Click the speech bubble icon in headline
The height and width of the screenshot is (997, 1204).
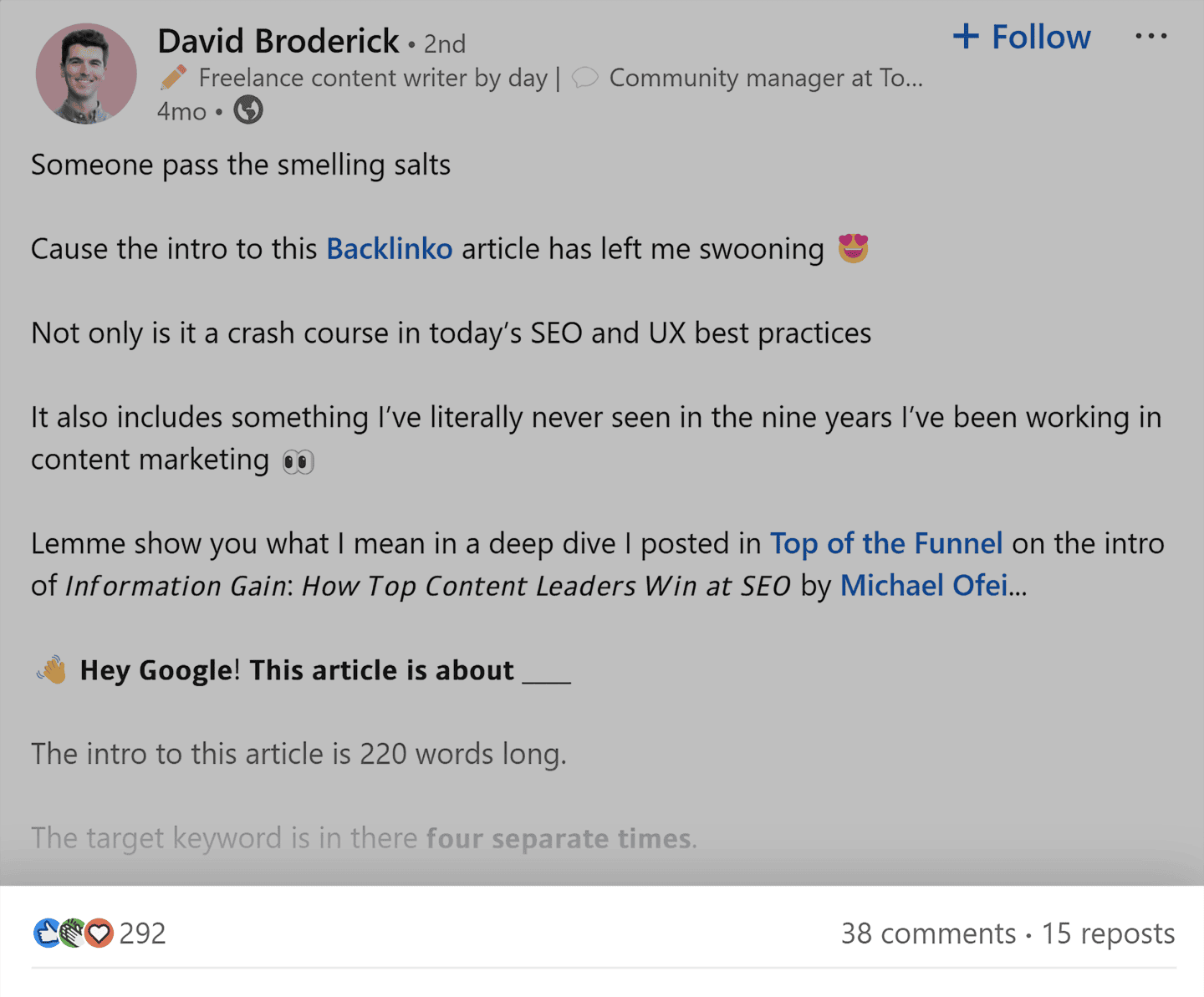(x=585, y=78)
